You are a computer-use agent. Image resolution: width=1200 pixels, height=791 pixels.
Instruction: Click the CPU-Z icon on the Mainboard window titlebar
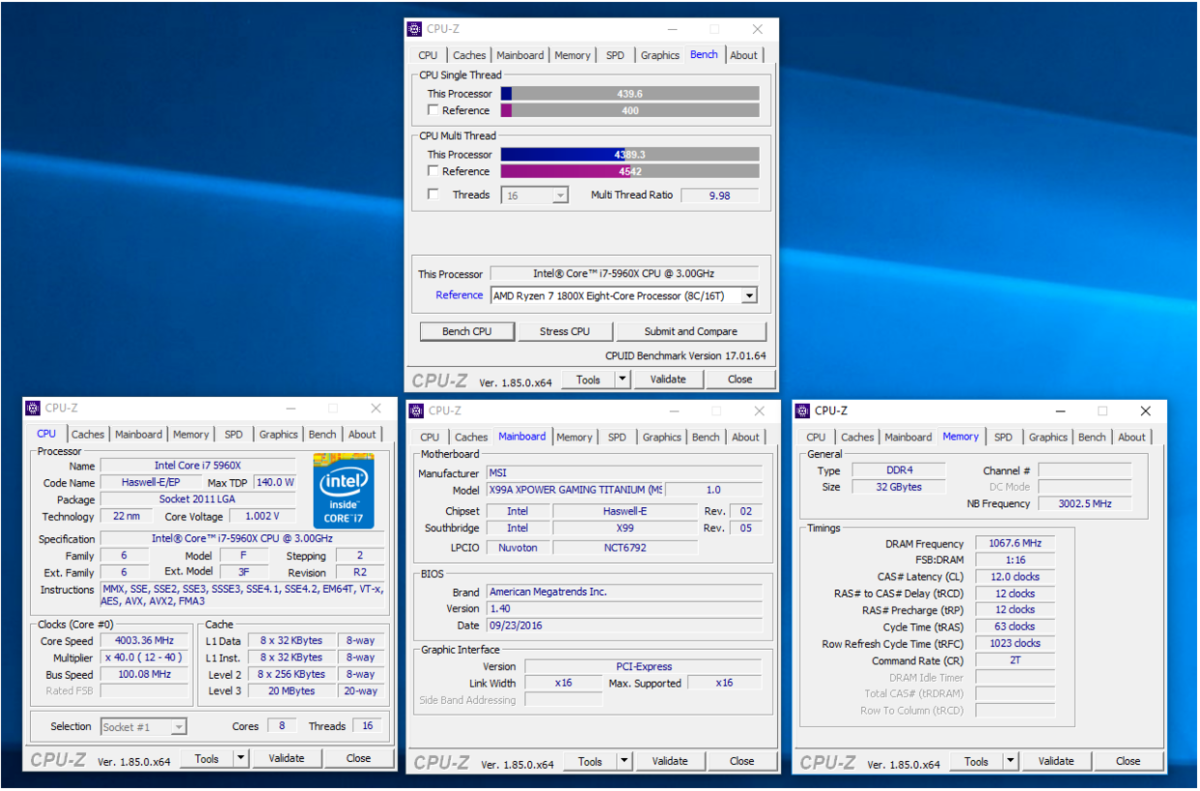[414, 411]
